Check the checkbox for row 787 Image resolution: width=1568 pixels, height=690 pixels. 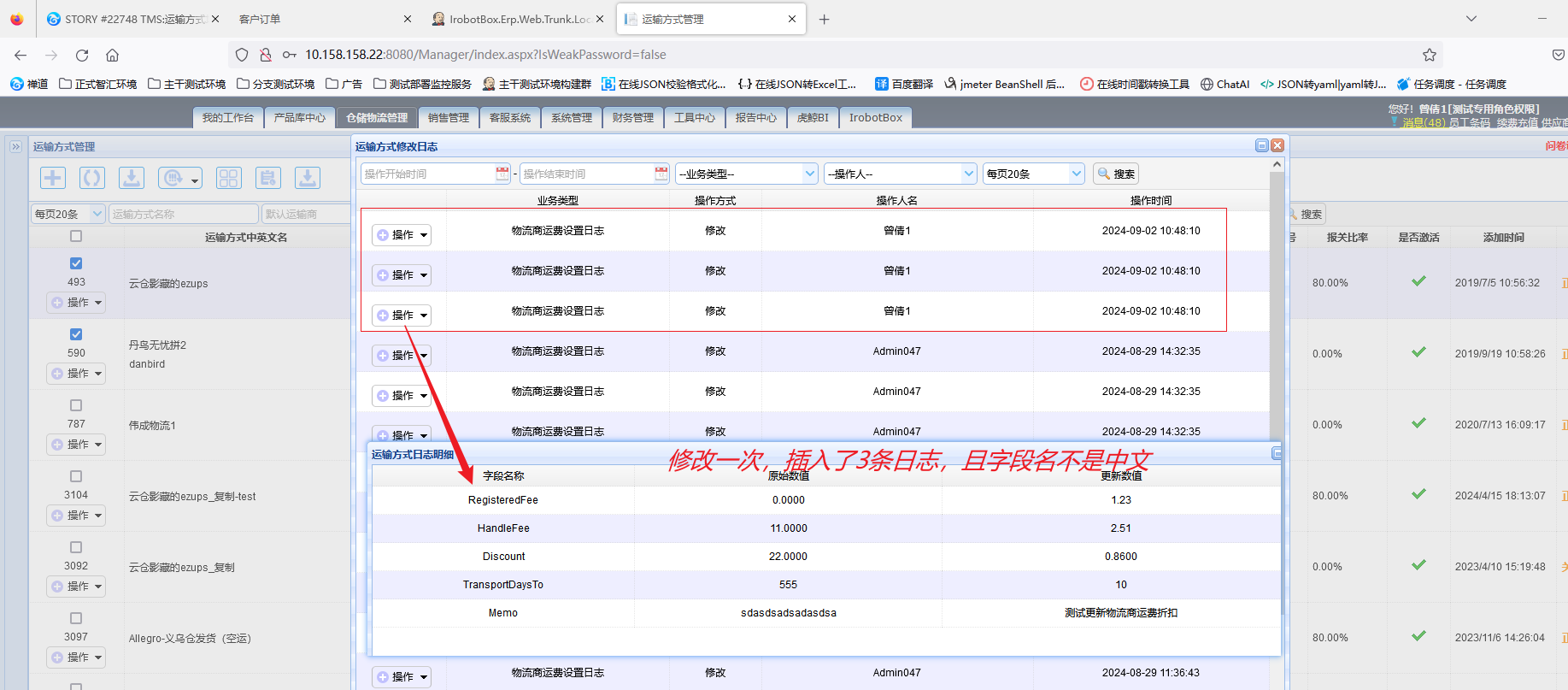pyautogui.click(x=76, y=405)
